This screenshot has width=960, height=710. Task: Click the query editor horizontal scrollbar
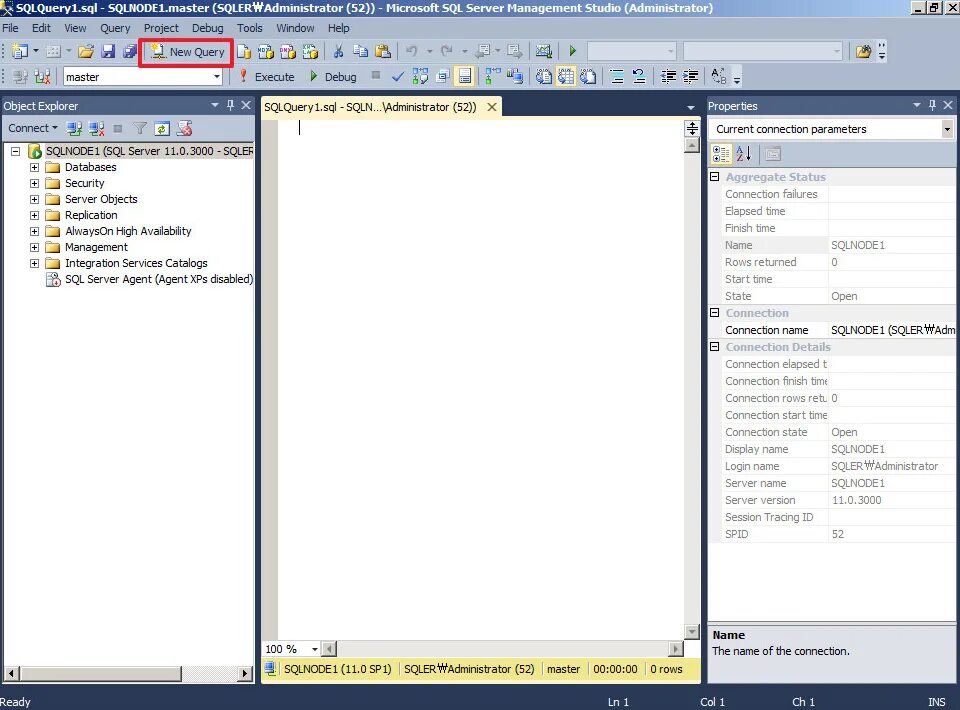point(502,649)
